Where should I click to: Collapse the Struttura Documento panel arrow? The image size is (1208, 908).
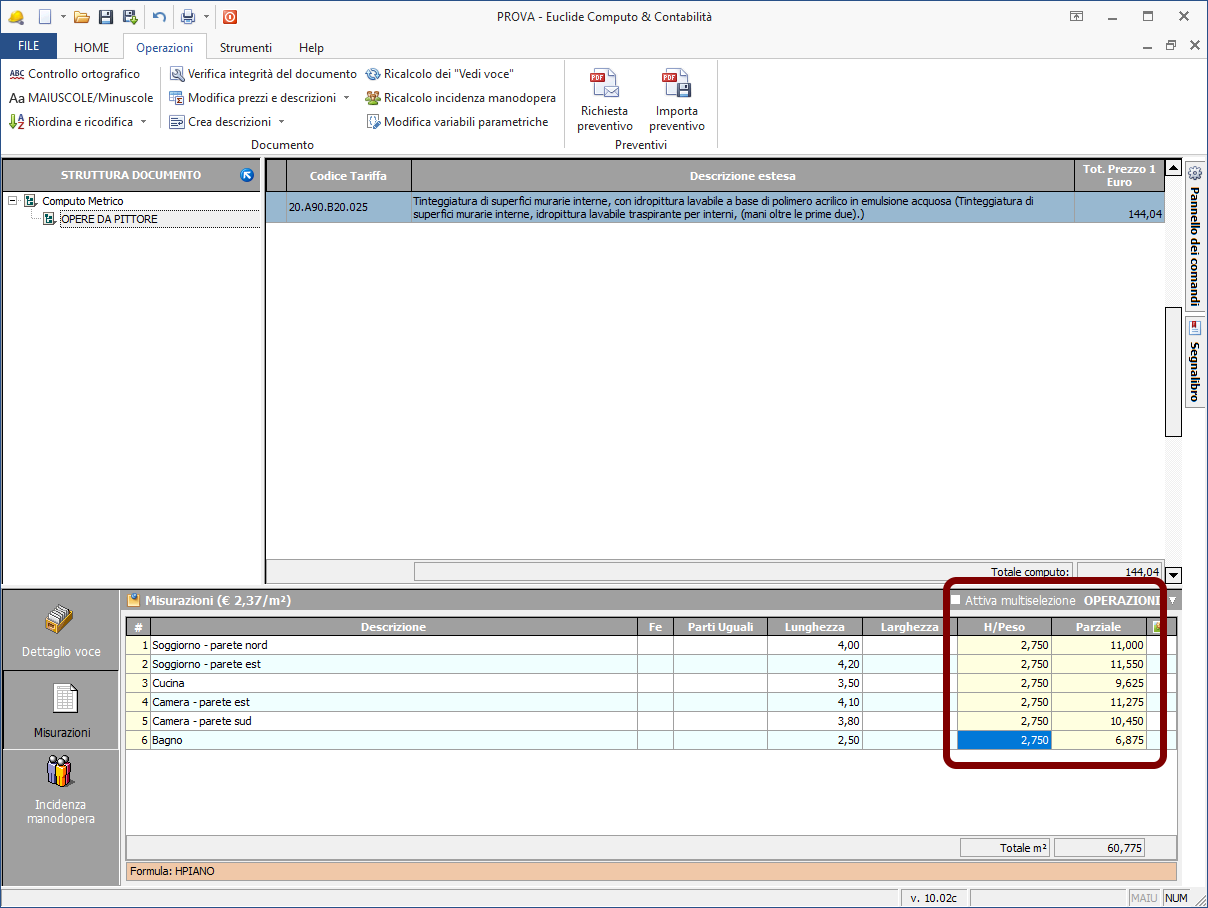(247, 175)
